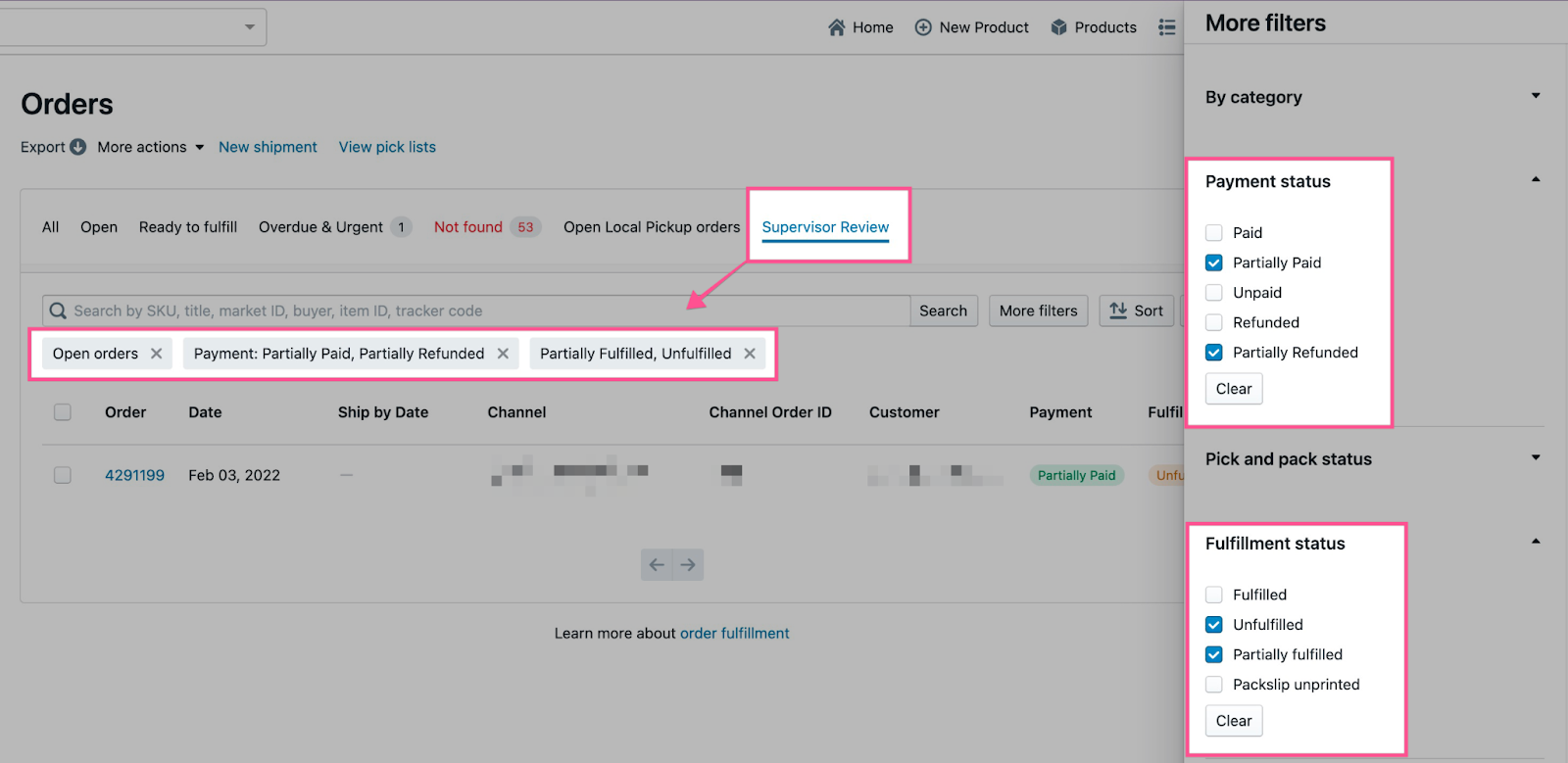
Task: Open the list icon in top navigation
Action: coord(1166,27)
